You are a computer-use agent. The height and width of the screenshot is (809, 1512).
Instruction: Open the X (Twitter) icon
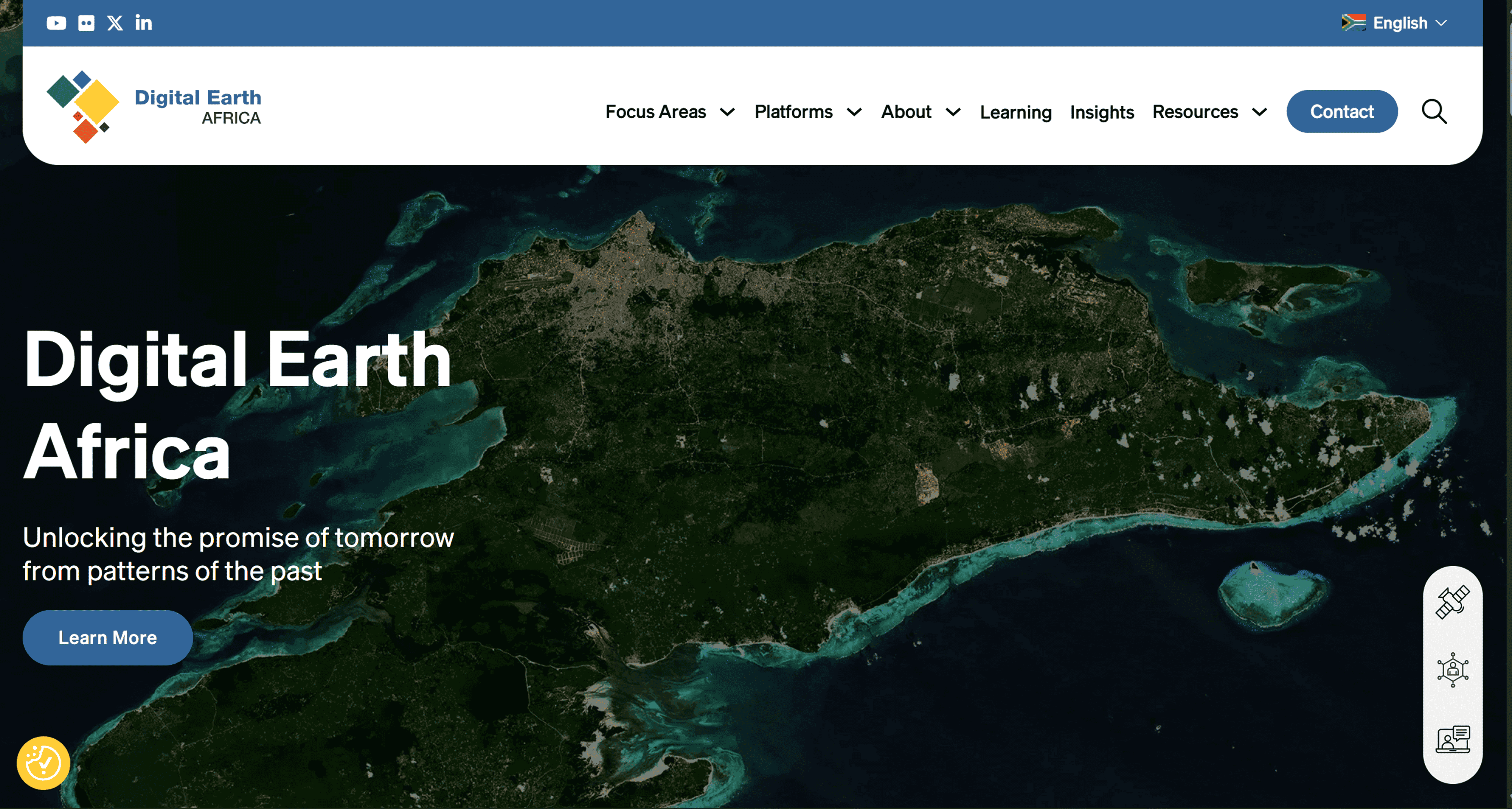[x=115, y=23]
